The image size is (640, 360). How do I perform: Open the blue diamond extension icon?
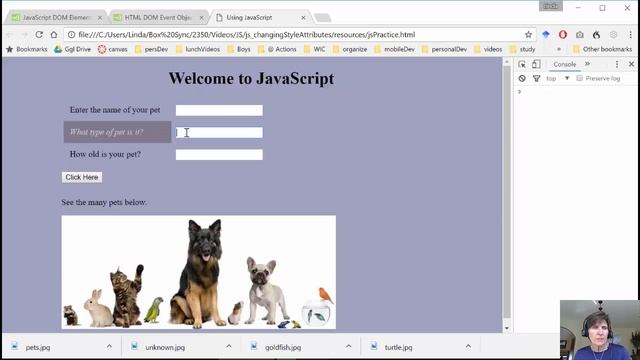point(546,35)
